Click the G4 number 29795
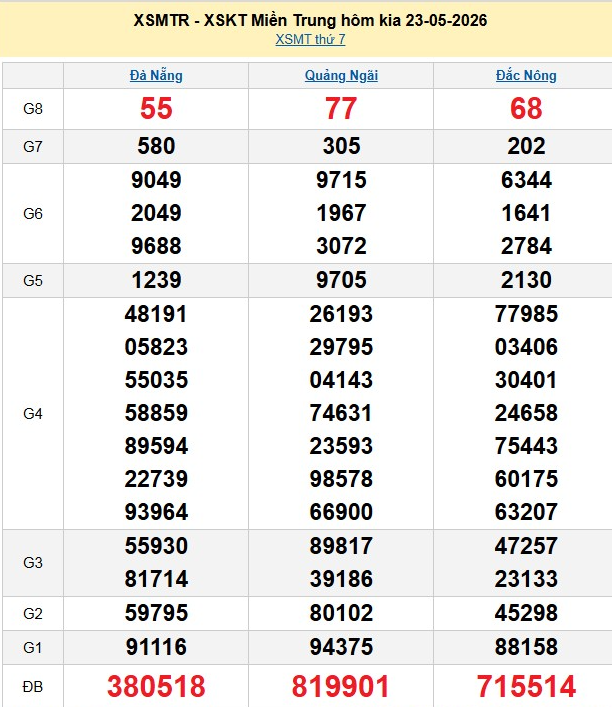Viewport: 612px width, 707px height. 341,347
